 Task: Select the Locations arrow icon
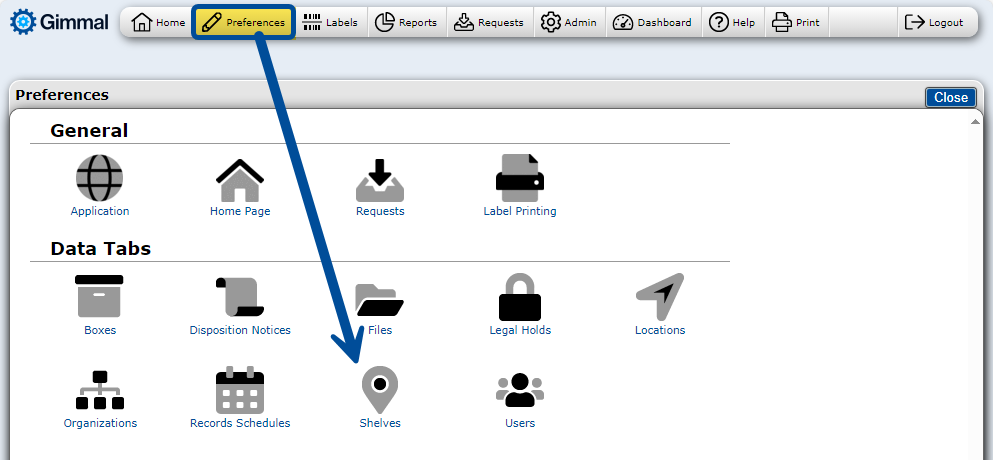click(660, 297)
